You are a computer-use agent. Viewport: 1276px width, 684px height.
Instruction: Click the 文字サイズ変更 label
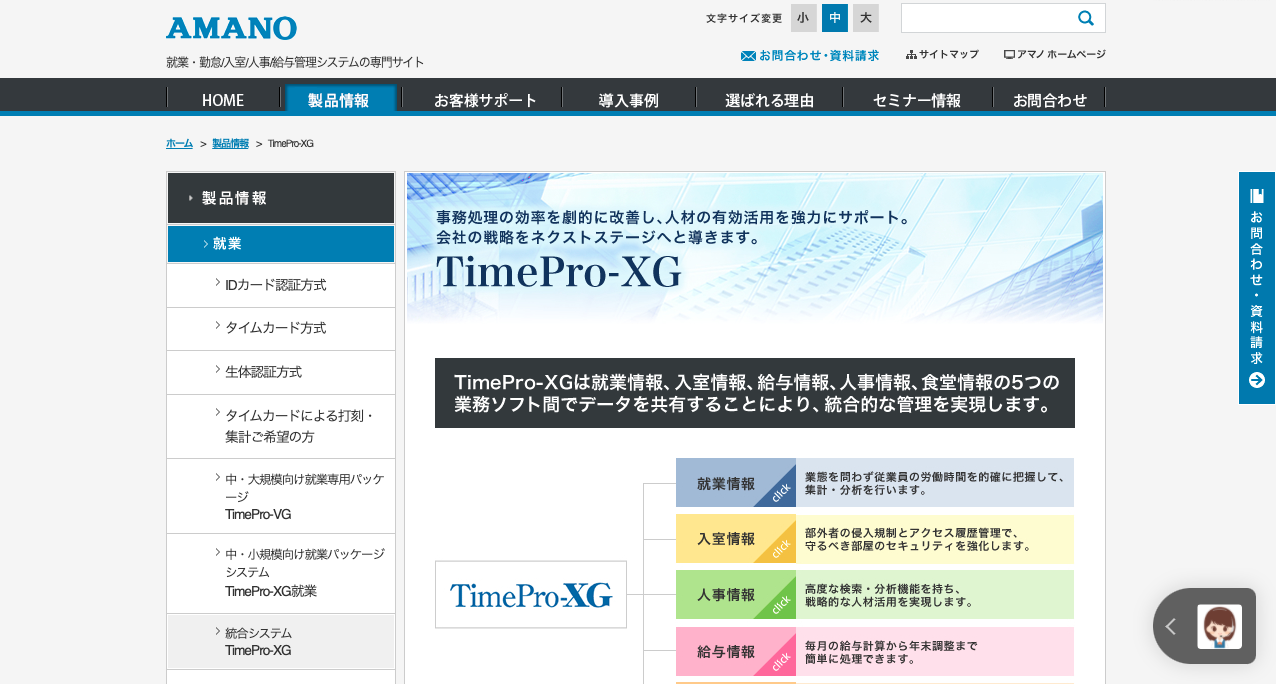(x=744, y=18)
